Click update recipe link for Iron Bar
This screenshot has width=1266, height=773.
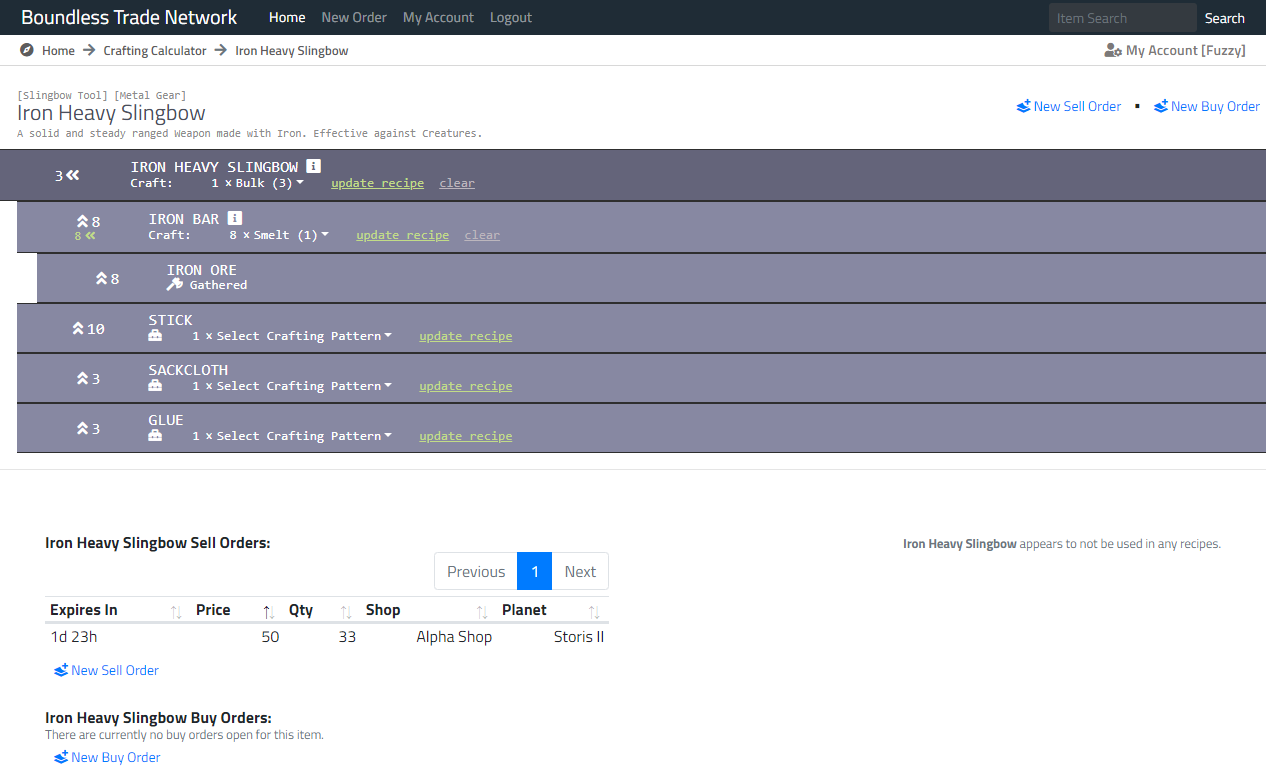[402, 235]
